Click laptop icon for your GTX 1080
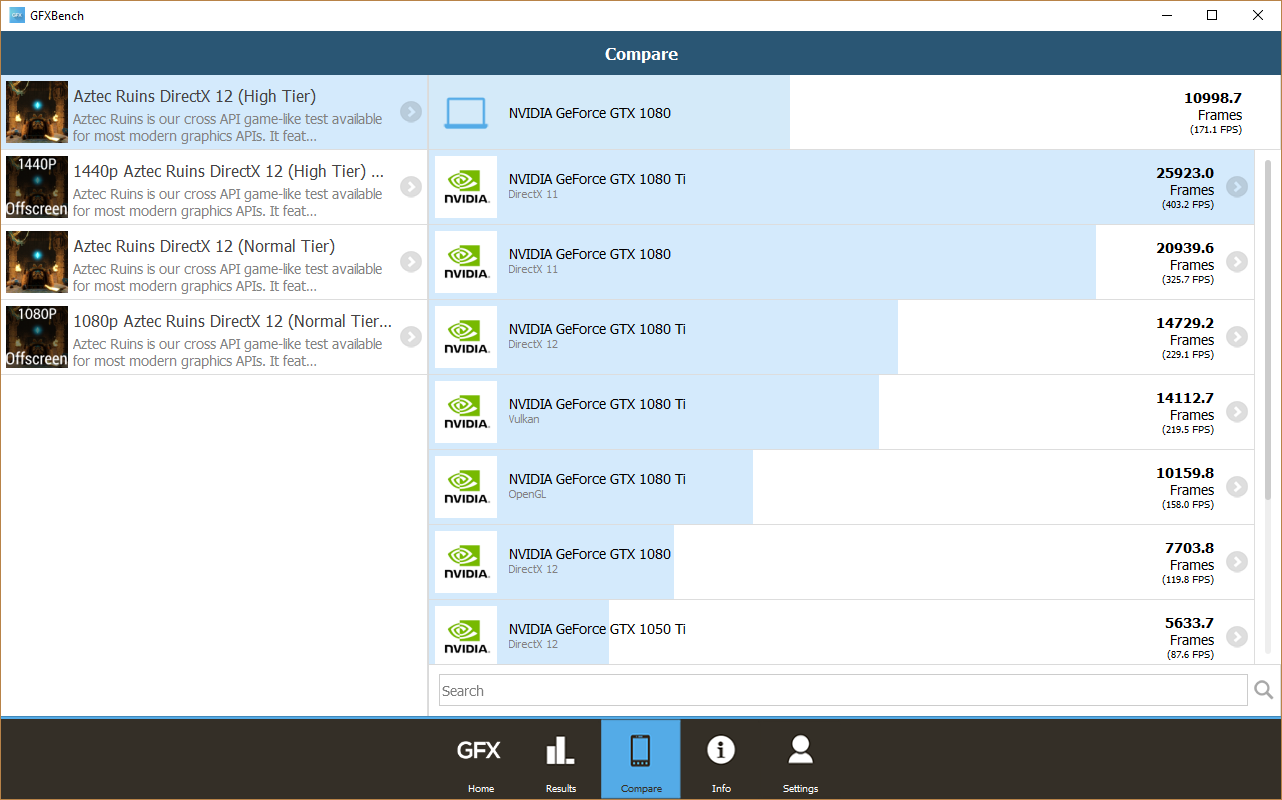 click(x=465, y=113)
